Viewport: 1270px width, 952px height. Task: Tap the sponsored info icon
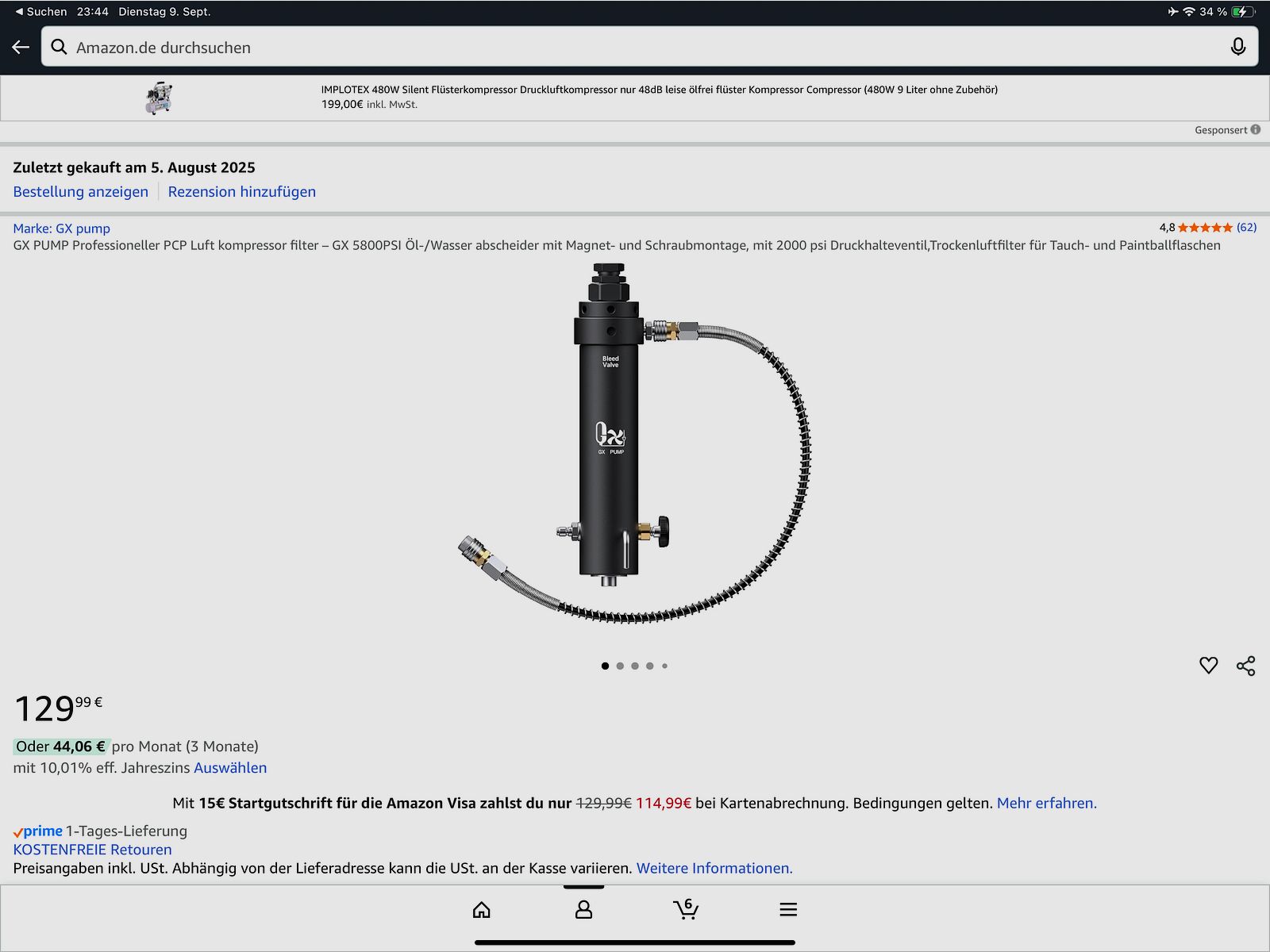(1256, 130)
